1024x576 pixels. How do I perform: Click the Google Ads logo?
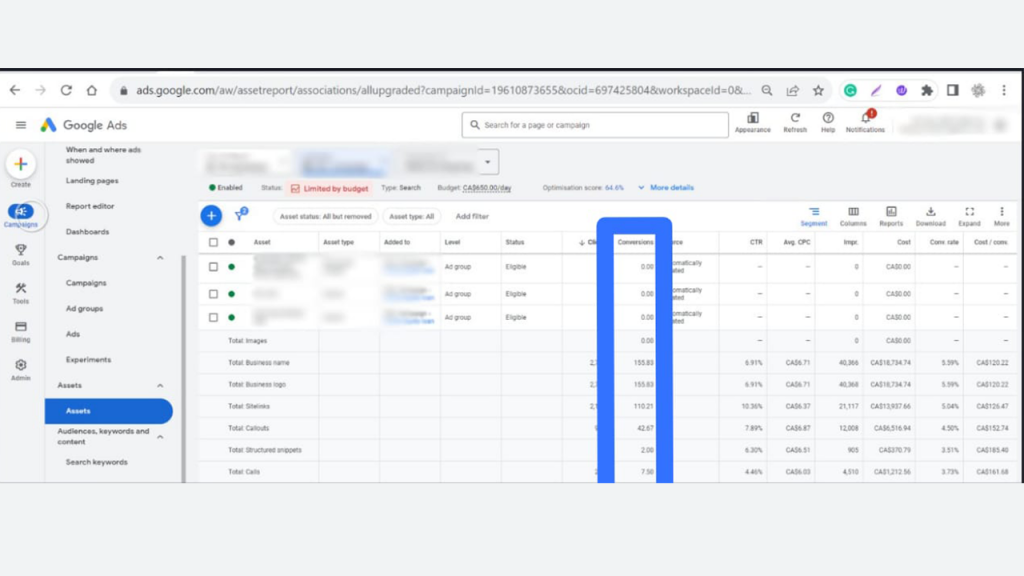coord(84,125)
